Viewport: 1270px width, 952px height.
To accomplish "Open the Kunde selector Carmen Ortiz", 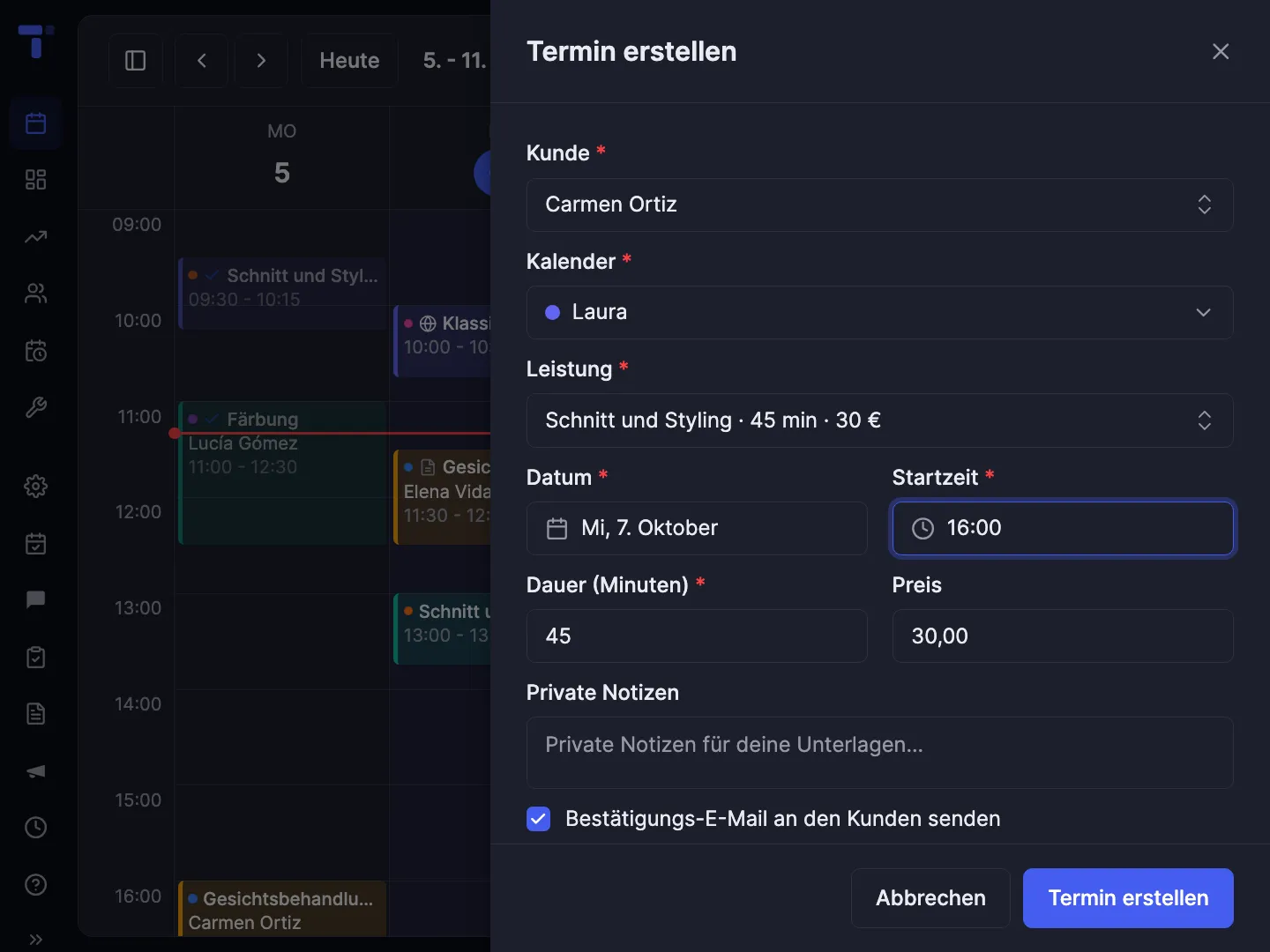I will click(879, 205).
